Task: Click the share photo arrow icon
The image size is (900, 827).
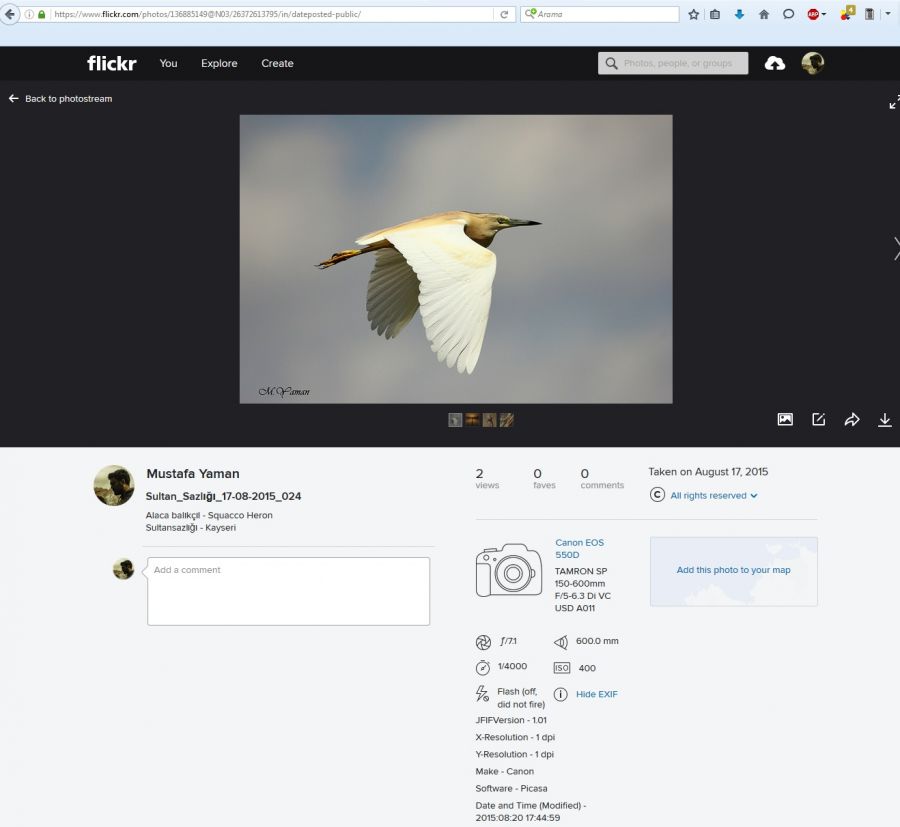Action: 851,420
